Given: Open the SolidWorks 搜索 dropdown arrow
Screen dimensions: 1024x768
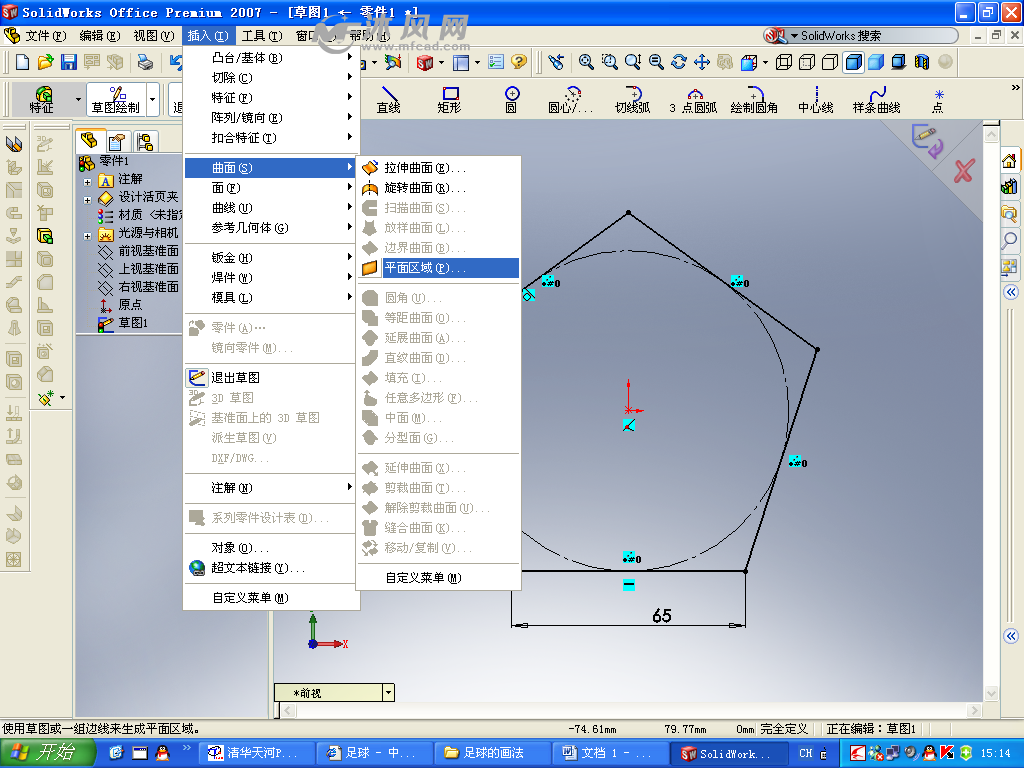Looking at the screenshot, I should (x=794, y=36).
